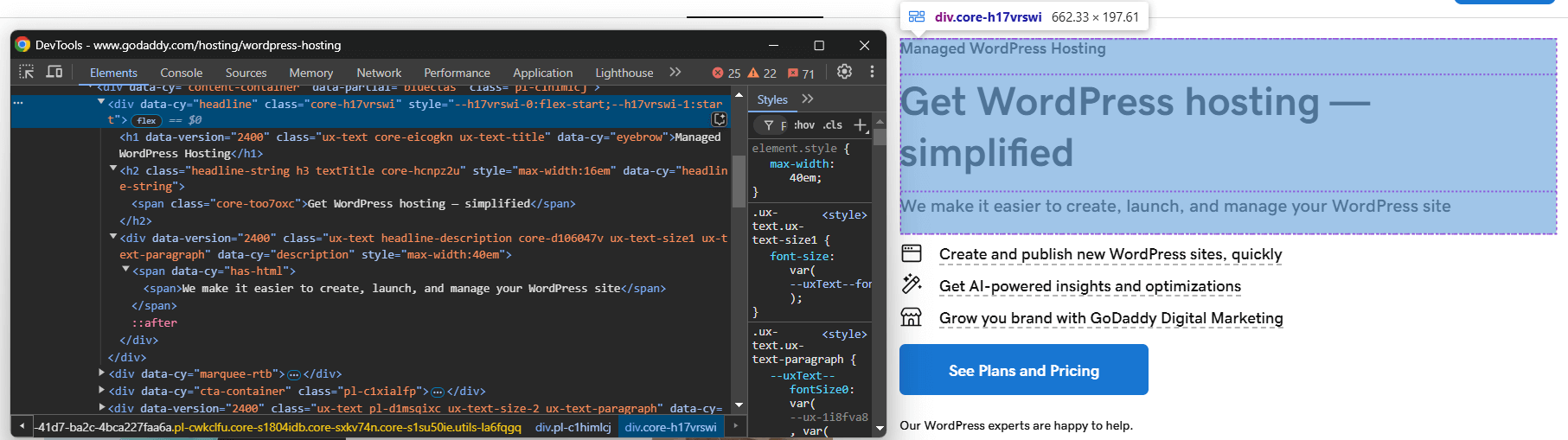Switch to the Console tab
1568x440 pixels.
pos(181,73)
